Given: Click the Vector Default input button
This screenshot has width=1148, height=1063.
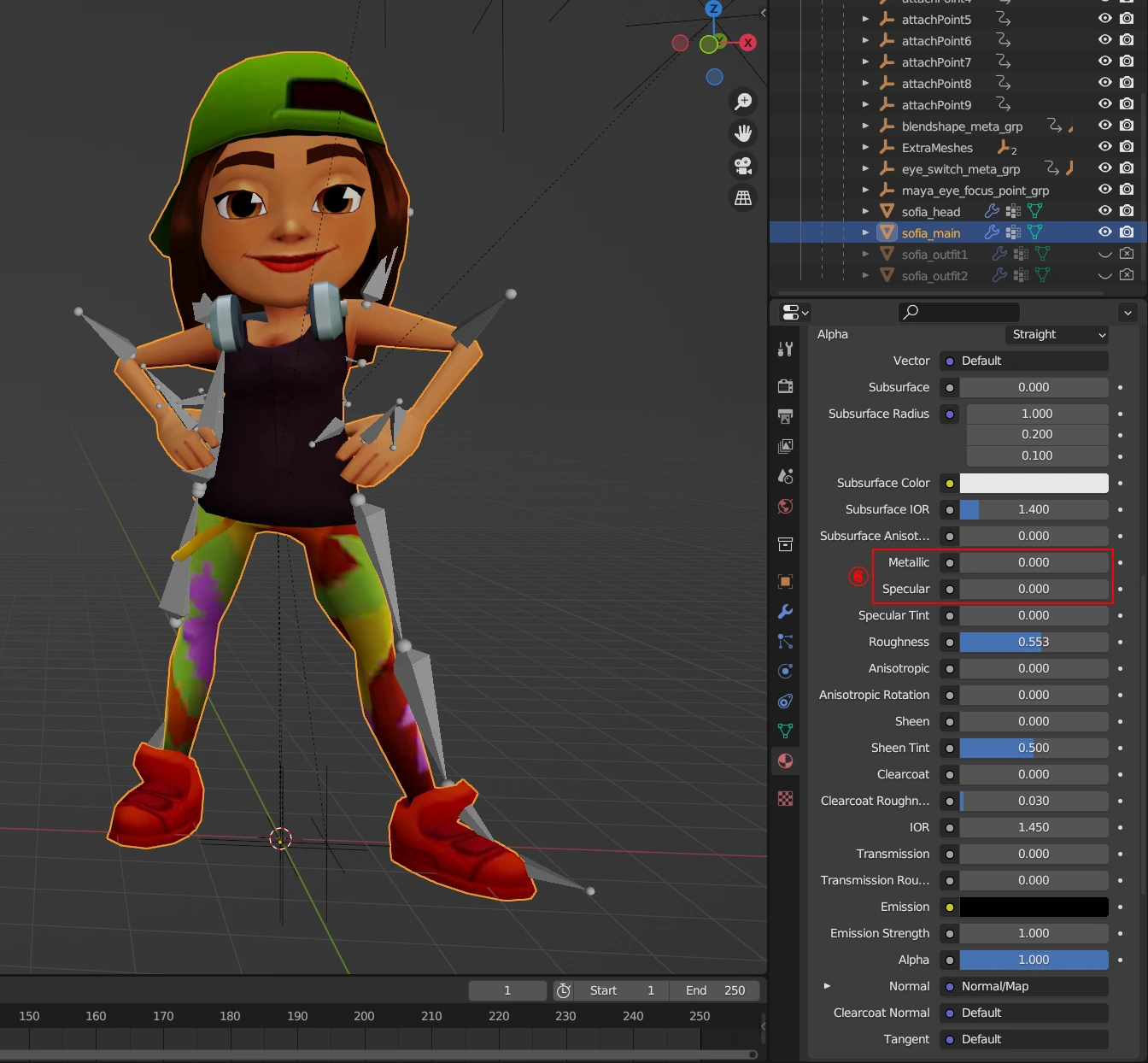Looking at the screenshot, I should click(1024, 361).
